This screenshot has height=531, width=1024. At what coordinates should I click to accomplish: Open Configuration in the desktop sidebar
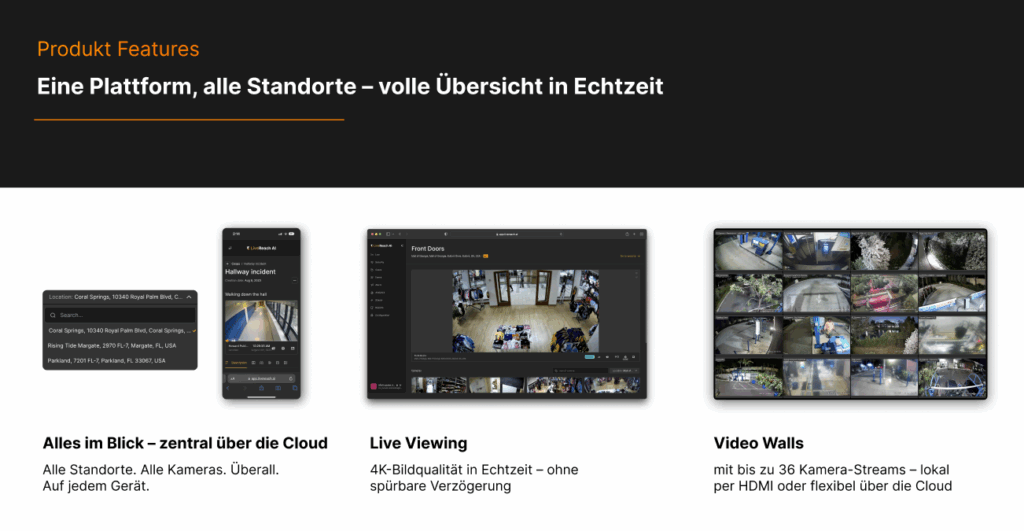(x=380, y=315)
